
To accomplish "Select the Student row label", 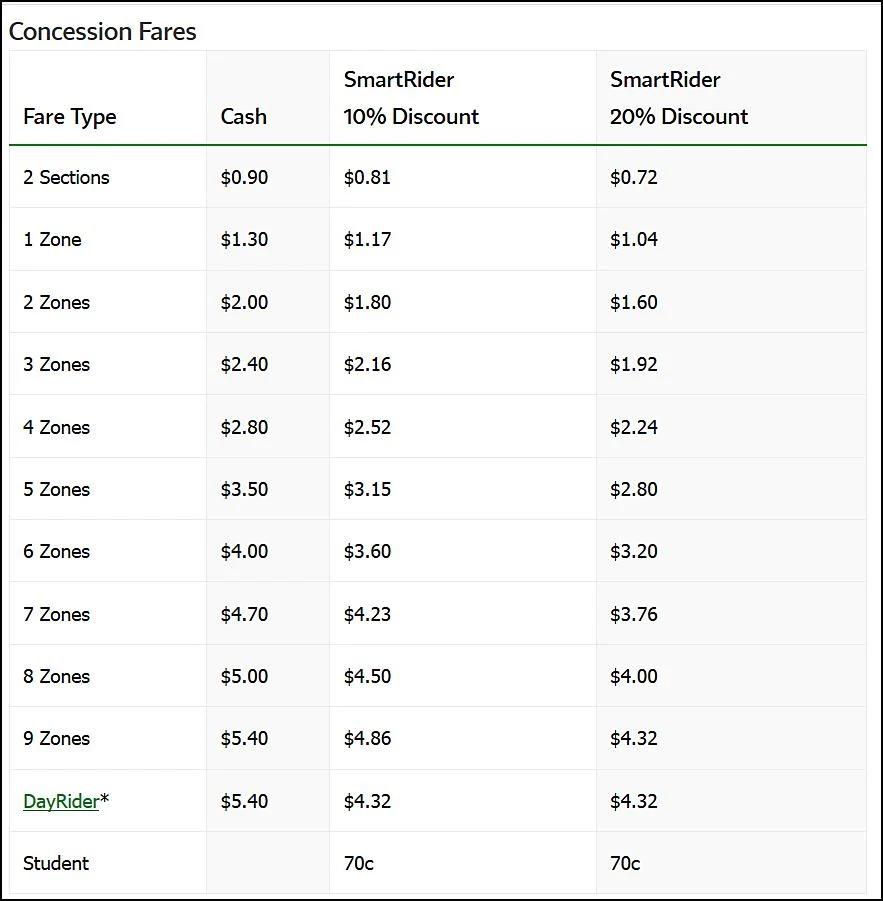I will click(56, 863).
